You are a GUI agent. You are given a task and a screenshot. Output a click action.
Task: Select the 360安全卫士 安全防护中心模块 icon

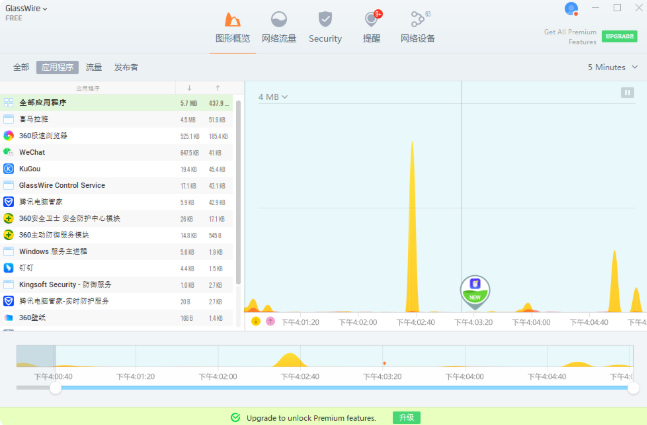[8, 218]
